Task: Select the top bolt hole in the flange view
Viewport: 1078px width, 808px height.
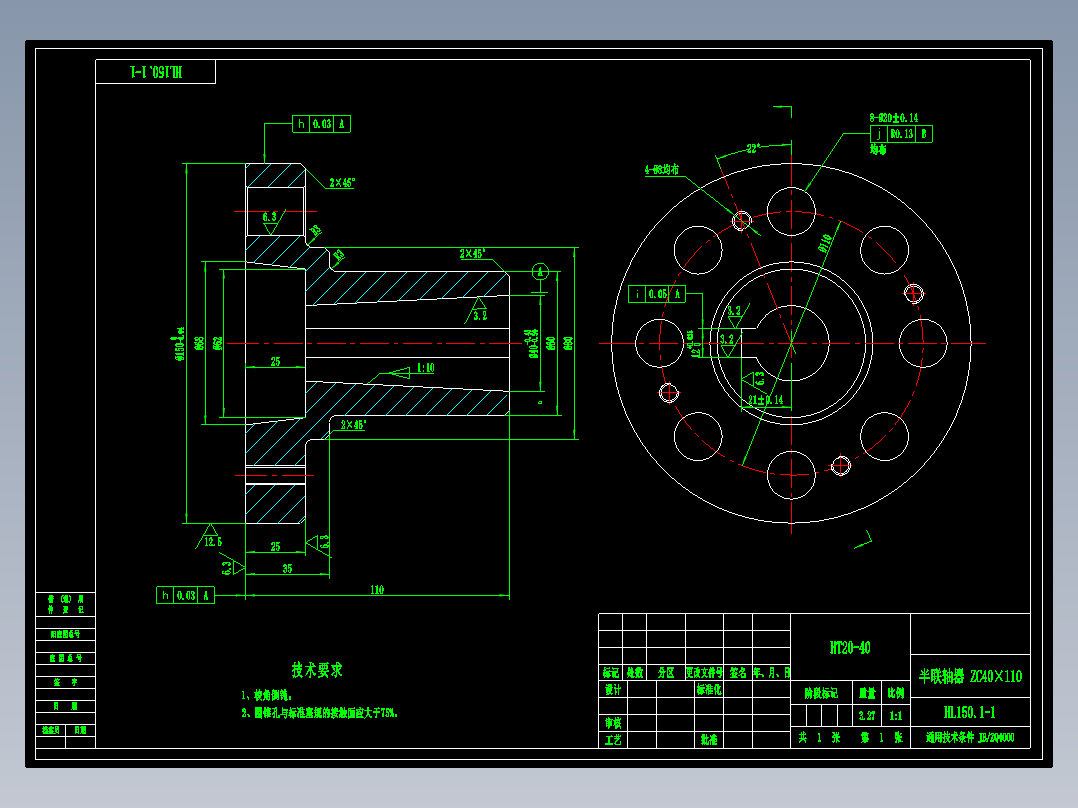Action: tap(791, 211)
